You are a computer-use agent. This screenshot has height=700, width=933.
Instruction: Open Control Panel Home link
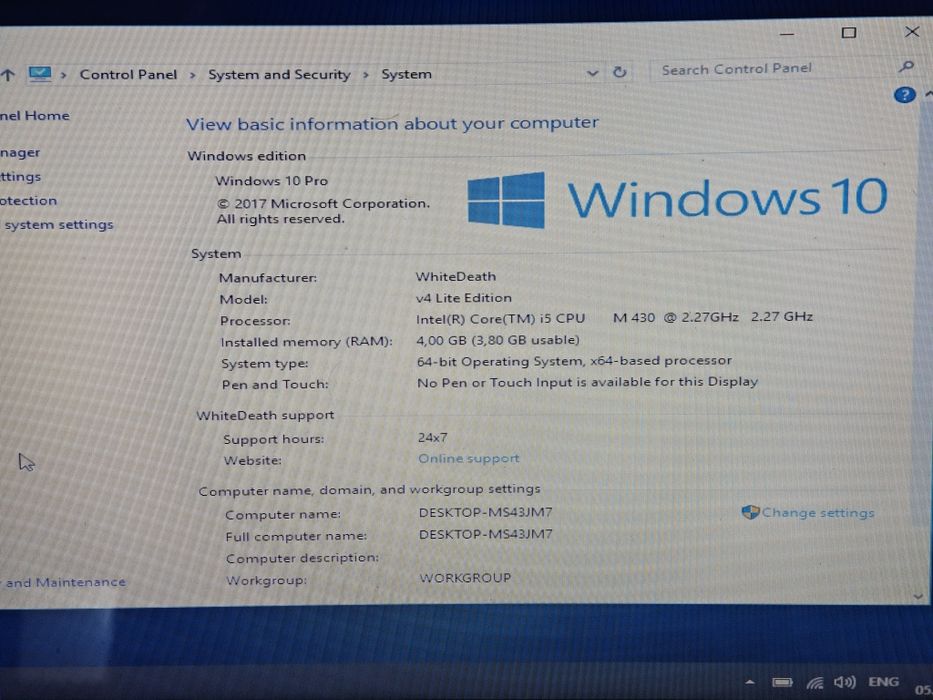(35, 115)
